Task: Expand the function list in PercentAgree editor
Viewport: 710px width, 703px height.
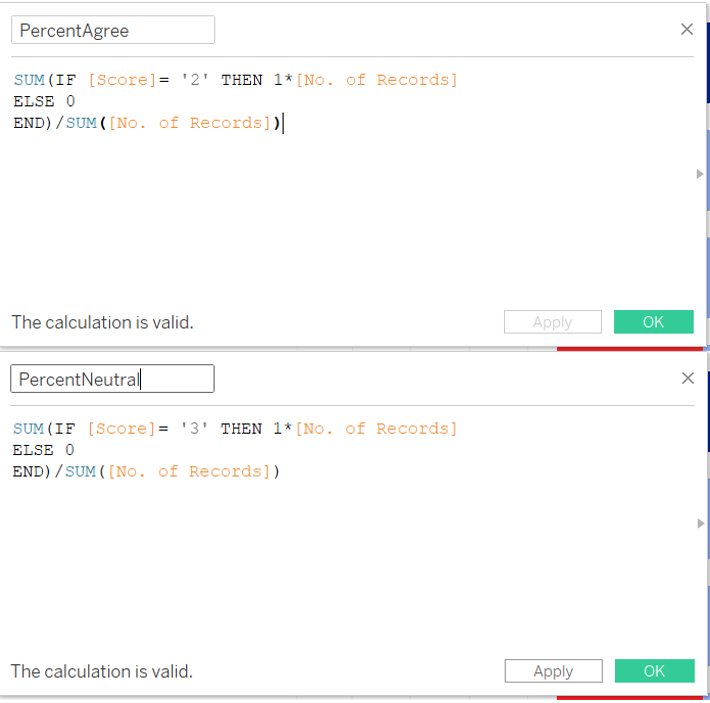Action: [699, 174]
